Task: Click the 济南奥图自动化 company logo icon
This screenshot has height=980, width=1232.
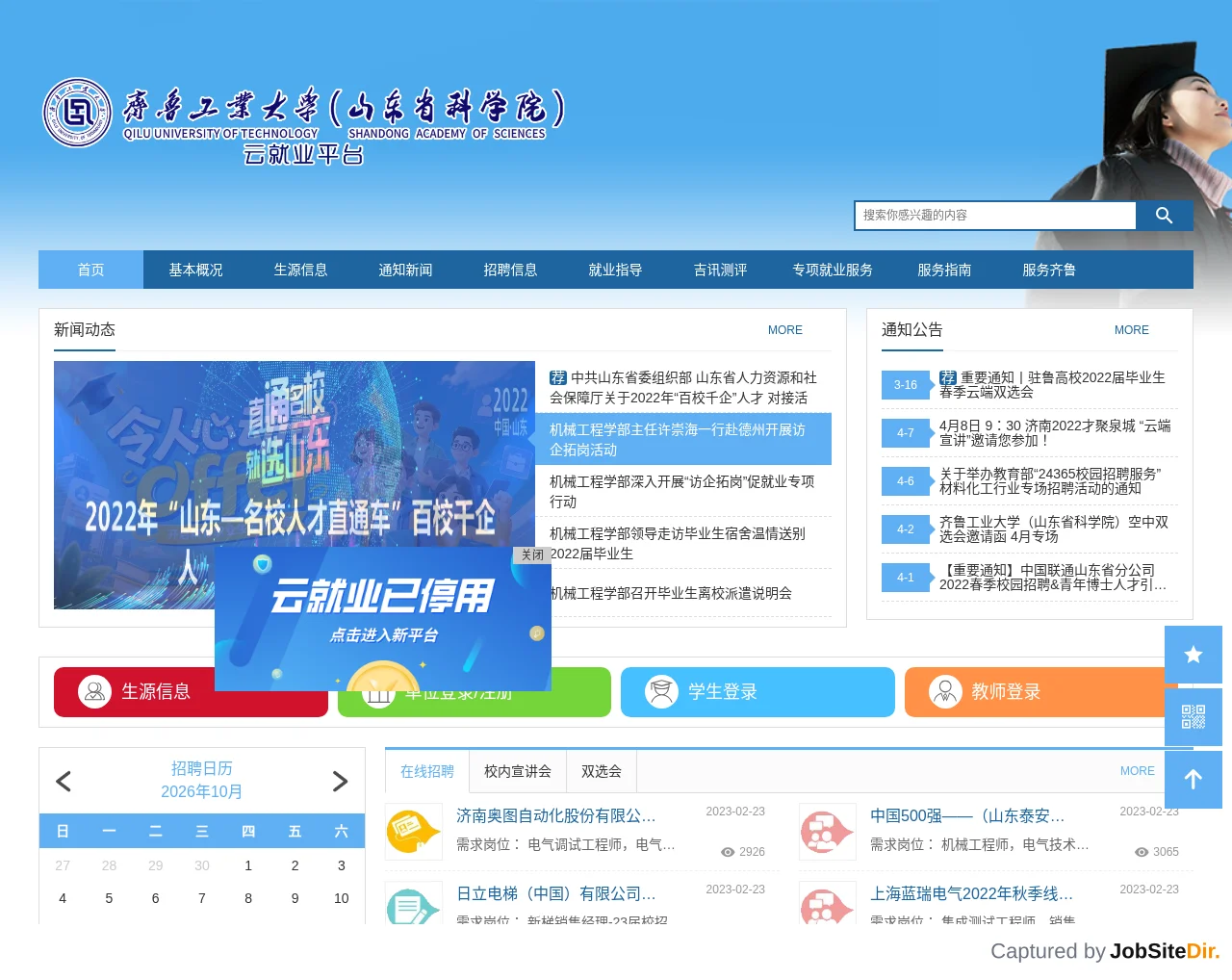Action: coord(414,832)
